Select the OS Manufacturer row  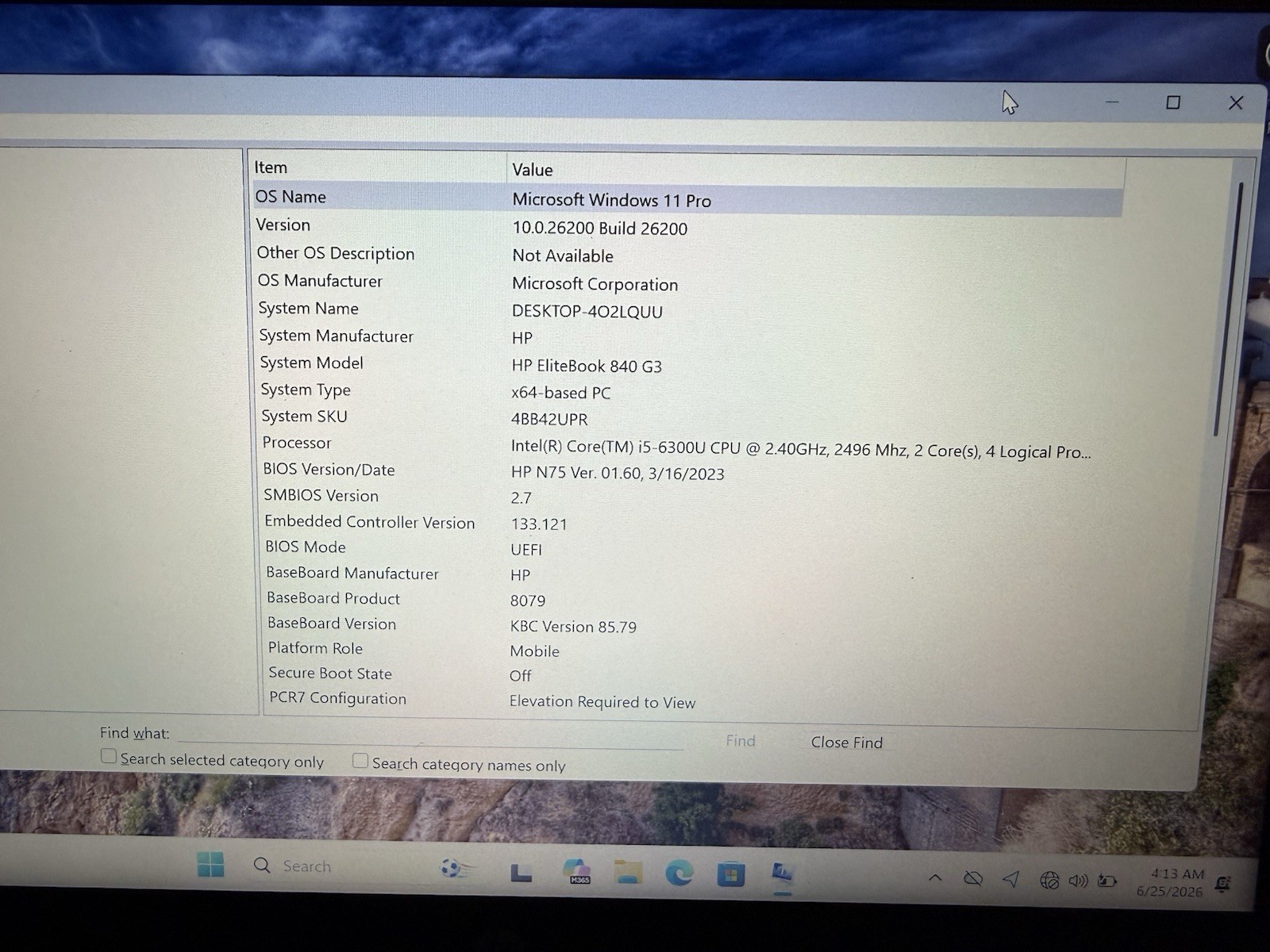pyautogui.click(x=688, y=282)
